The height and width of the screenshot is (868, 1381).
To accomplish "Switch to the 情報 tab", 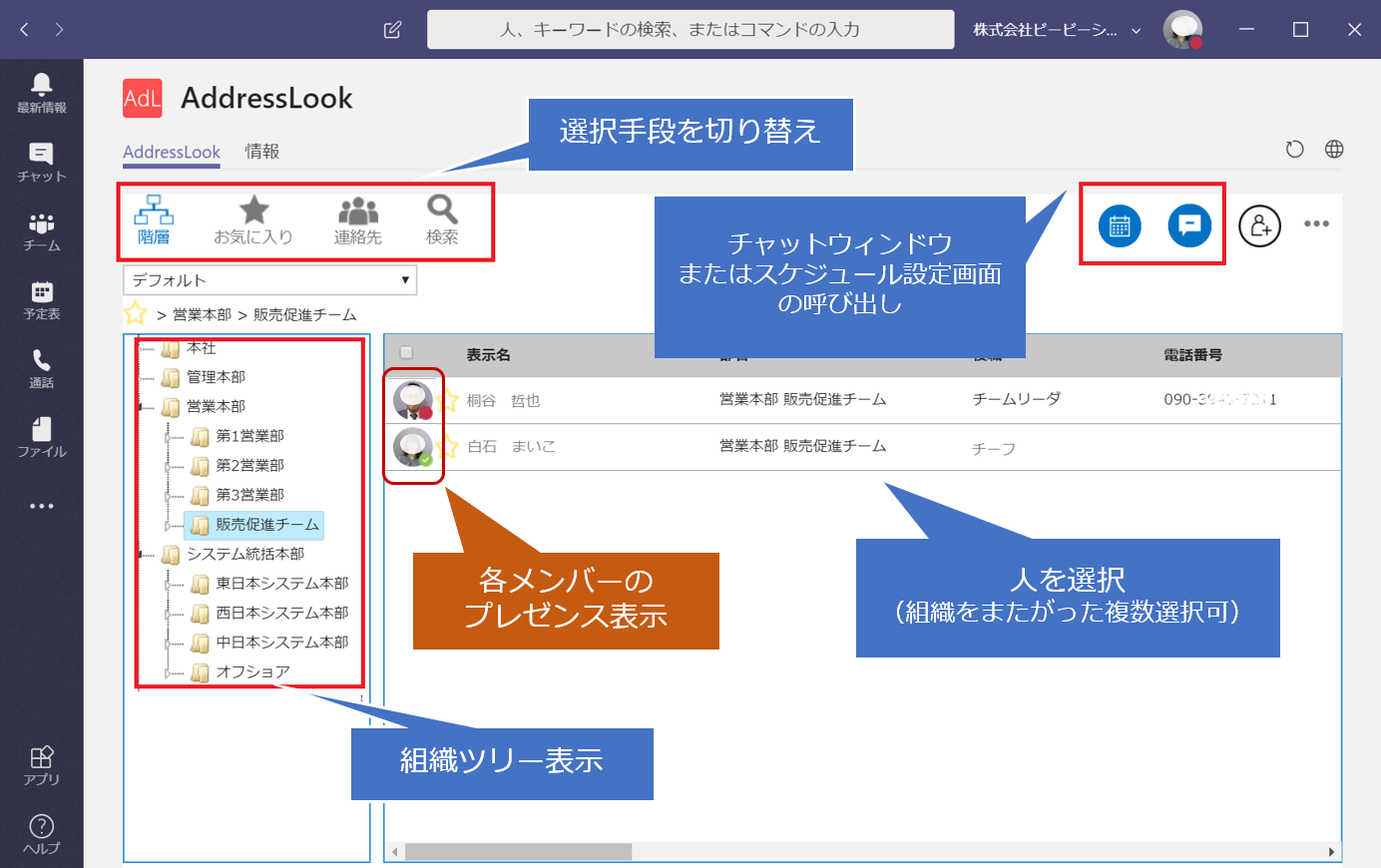I will pyautogui.click(x=262, y=152).
